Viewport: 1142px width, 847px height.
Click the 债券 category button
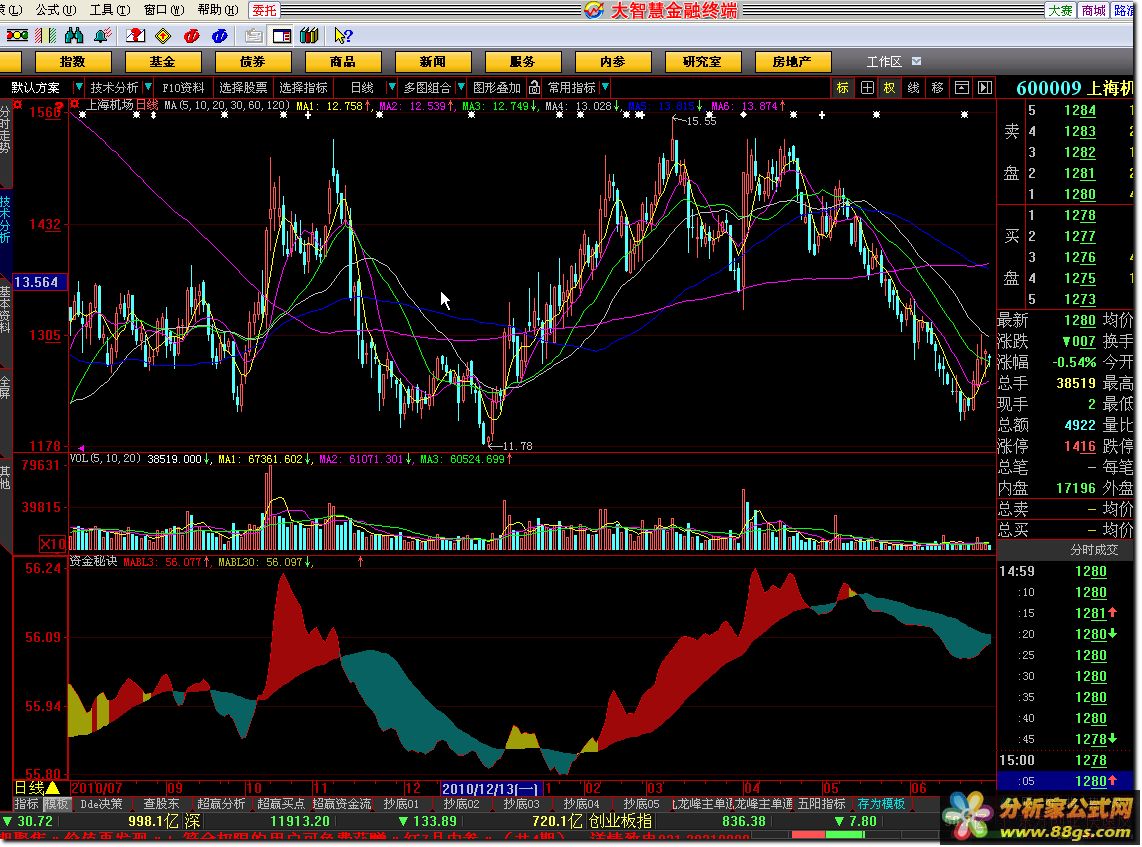coord(253,62)
